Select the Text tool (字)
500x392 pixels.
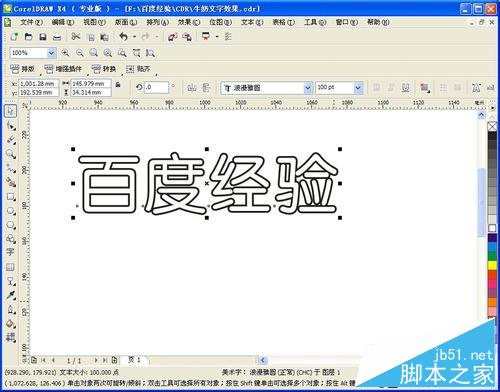(10, 252)
